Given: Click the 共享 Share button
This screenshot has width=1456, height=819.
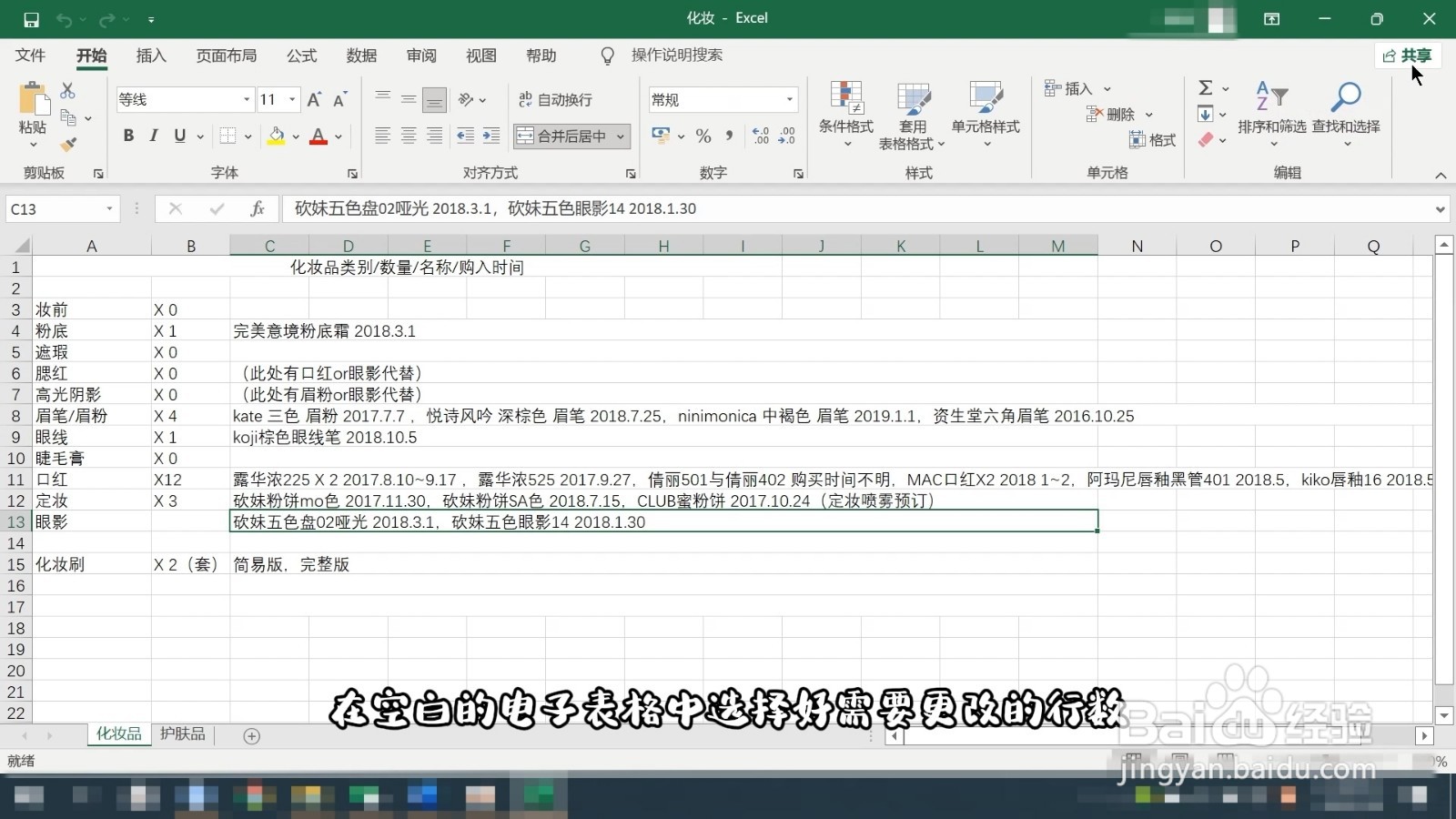Looking at the screenshot, I should click(x=1409, y=56).
